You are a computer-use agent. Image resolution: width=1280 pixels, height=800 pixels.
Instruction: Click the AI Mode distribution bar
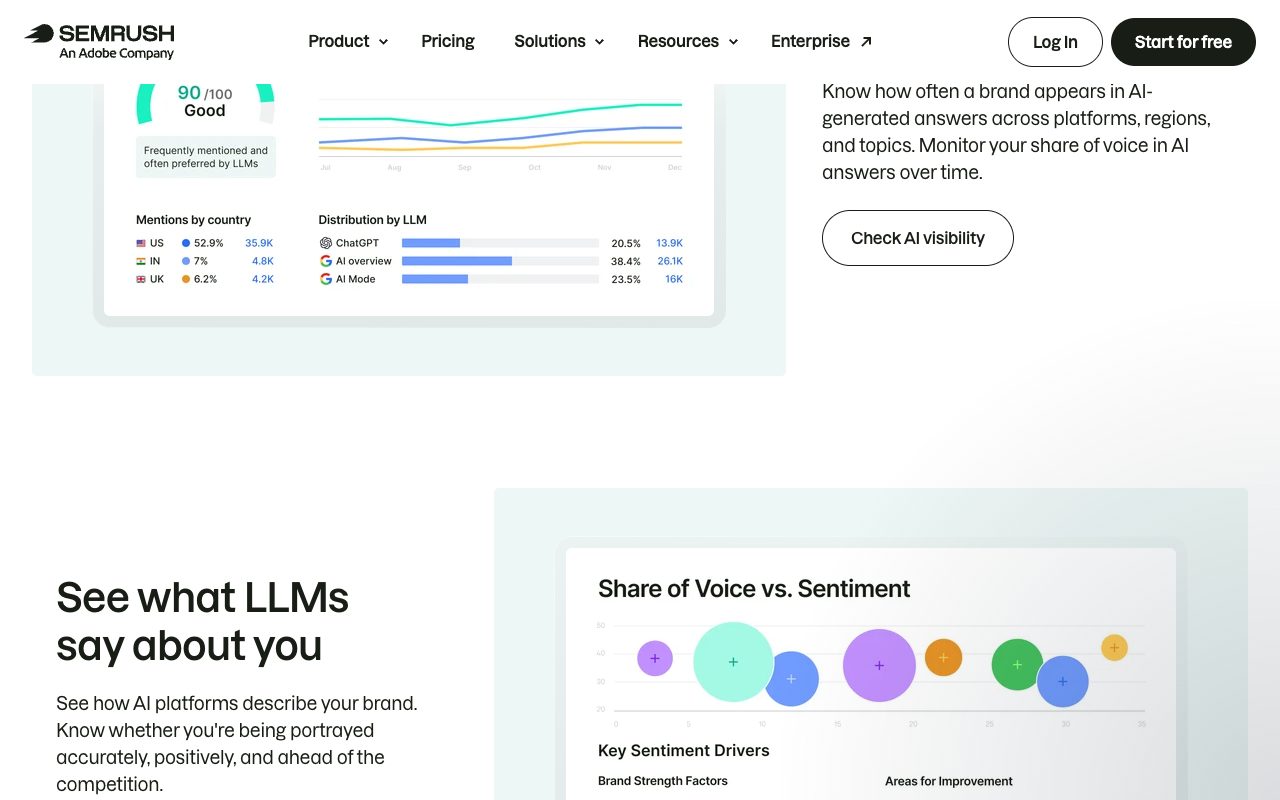pos(500,279)
